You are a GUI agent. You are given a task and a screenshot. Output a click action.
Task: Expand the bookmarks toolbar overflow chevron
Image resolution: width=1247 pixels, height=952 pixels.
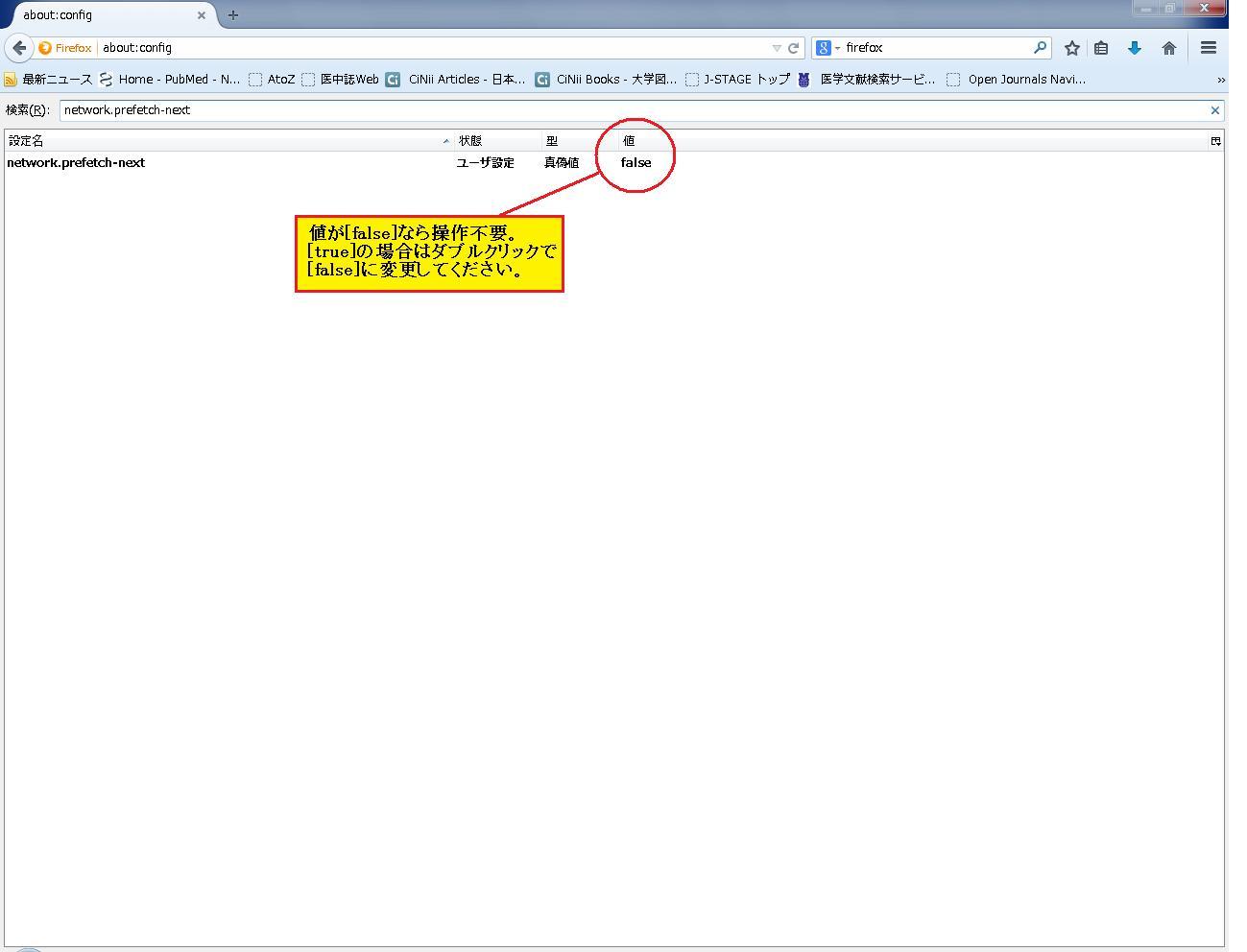[x=1220, y=80]
